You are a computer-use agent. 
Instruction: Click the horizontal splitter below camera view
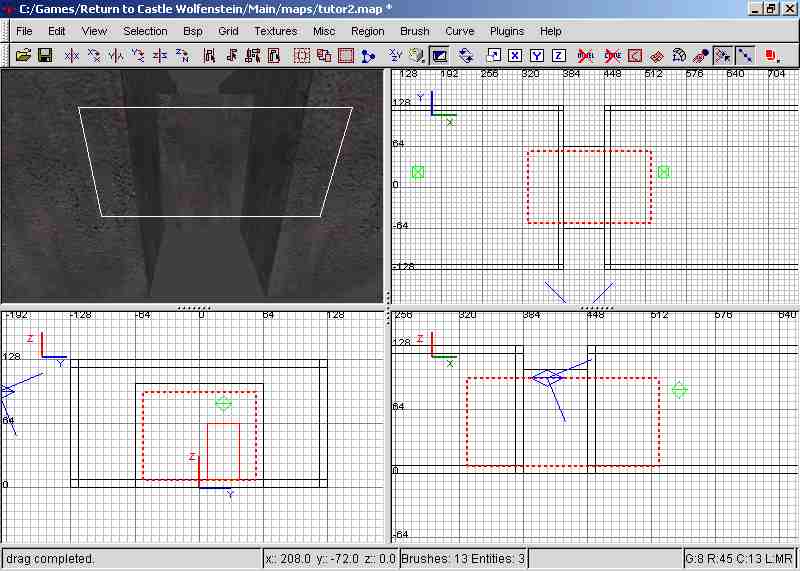(x=192, y=307)
